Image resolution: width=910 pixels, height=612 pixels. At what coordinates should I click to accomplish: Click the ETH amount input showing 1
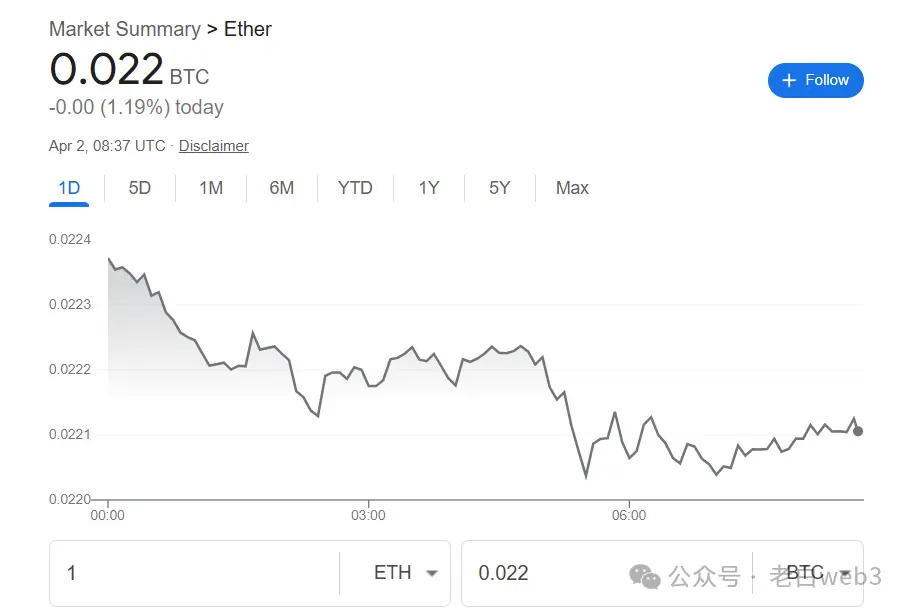(x=150, y=573)
